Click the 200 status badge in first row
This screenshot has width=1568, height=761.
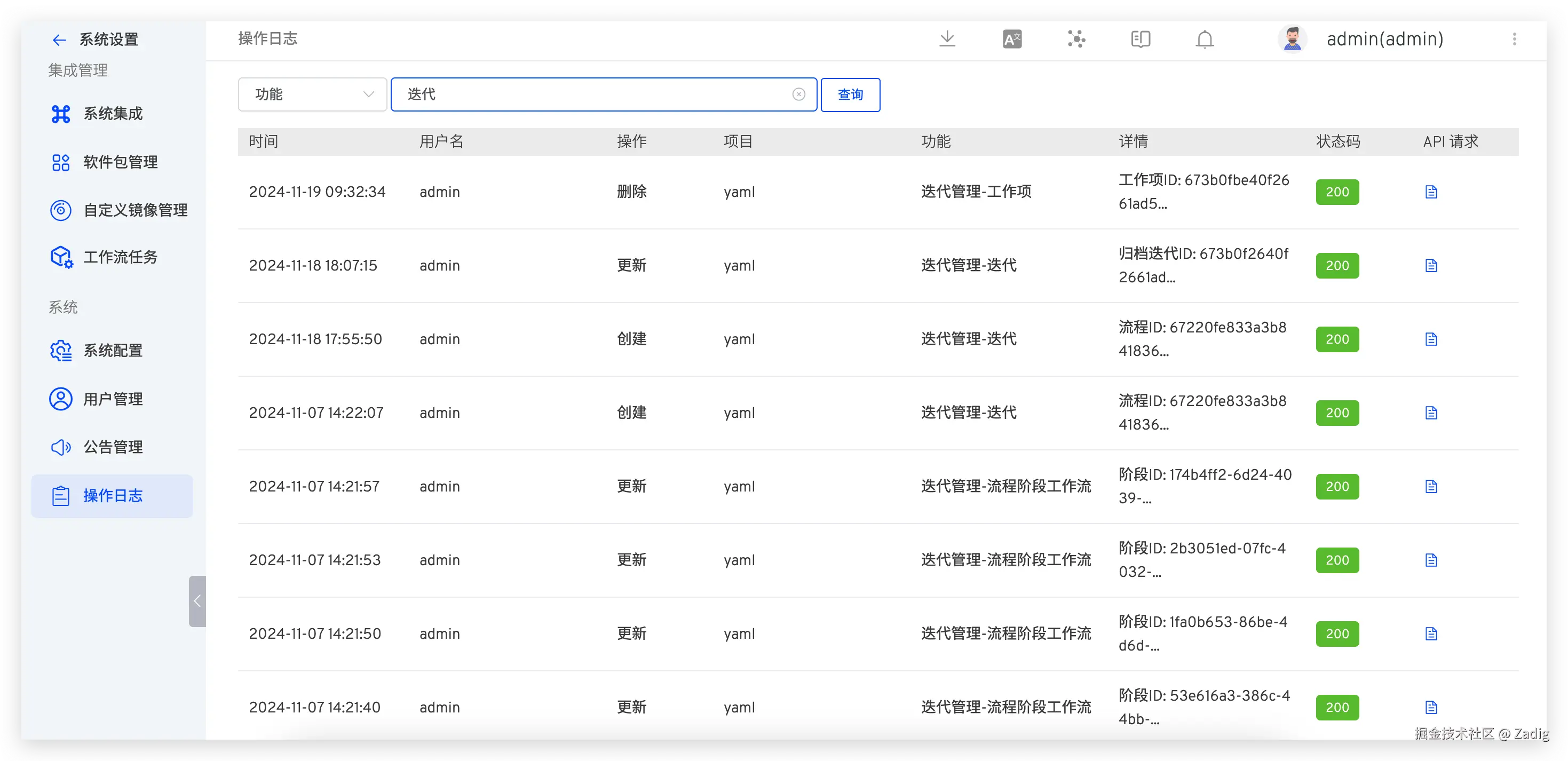coord(1337,192)
